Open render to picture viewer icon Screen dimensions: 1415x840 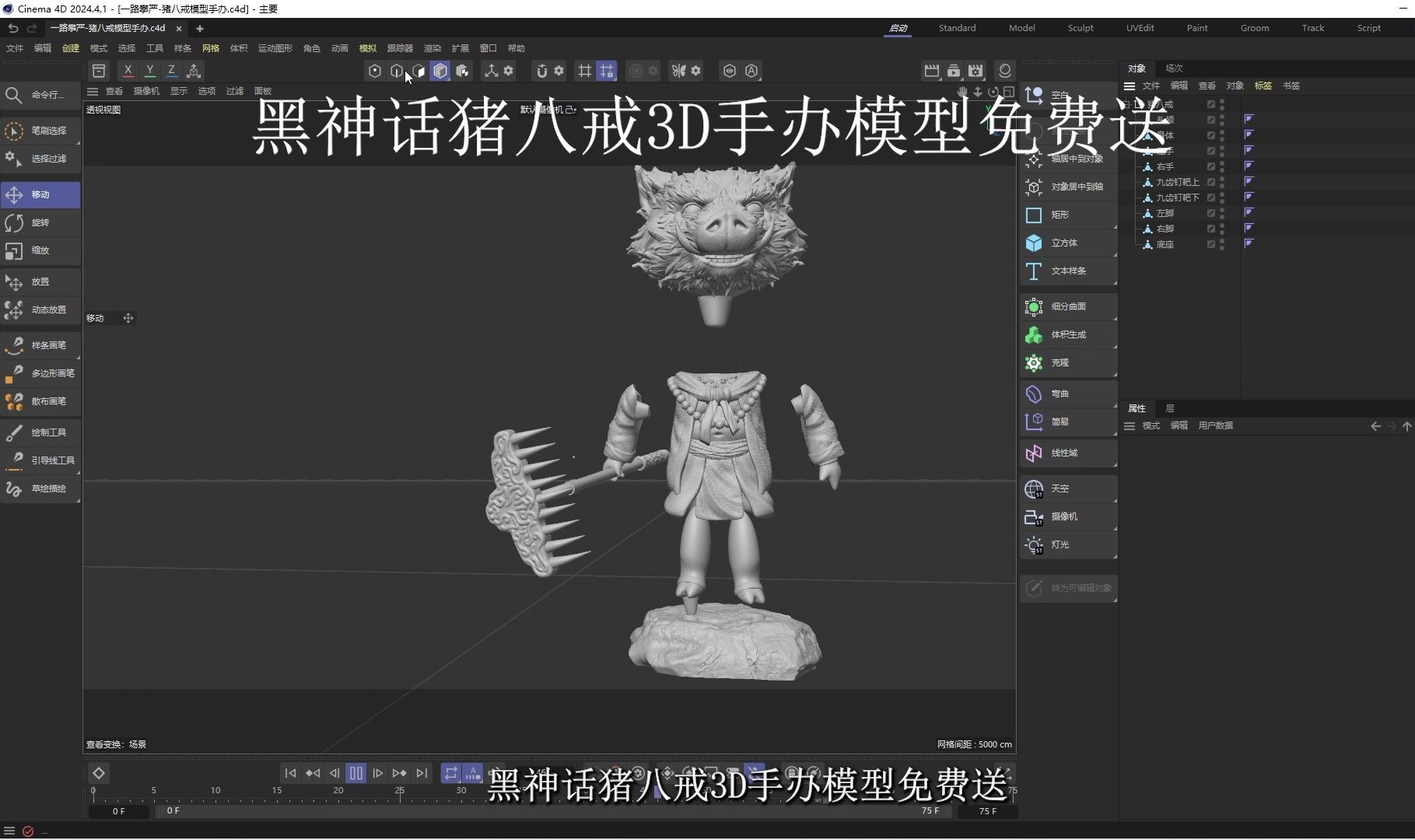(954, 71)
